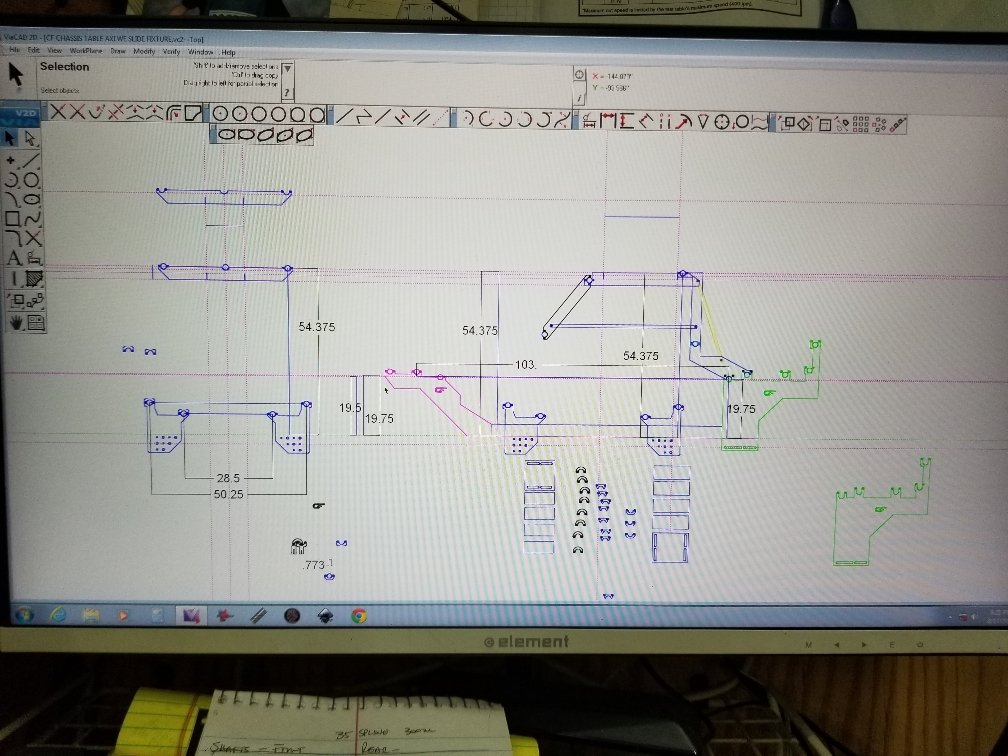This screenshot has width=1008, height=756.
Task: Select the center-point circle tool
Action: coord(220,114)
